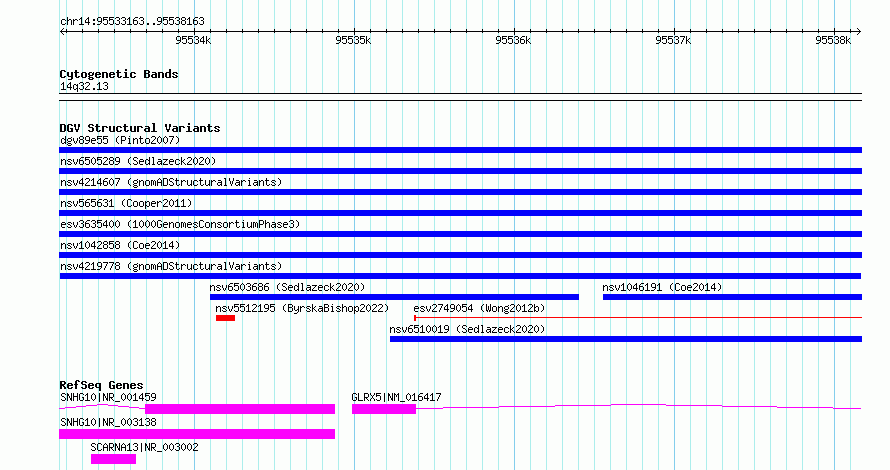
Task: Select the dgv89e55 blue variant bar
Action: [460, 150]
